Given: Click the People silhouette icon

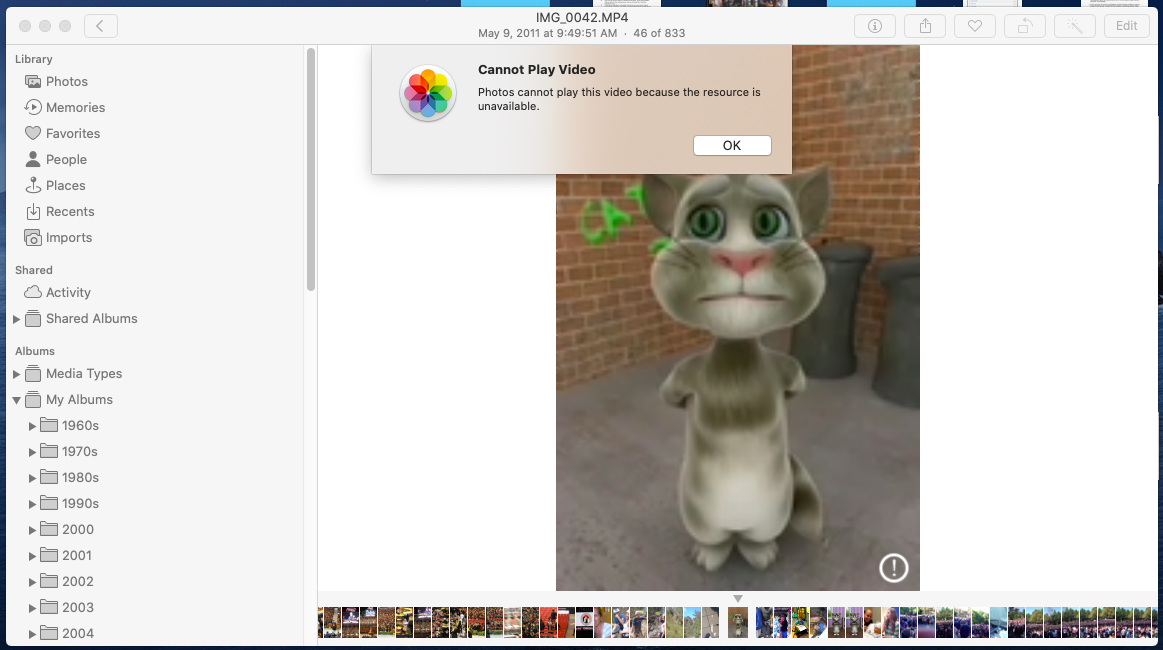Looking at the screenshot, I should point(33,159).
